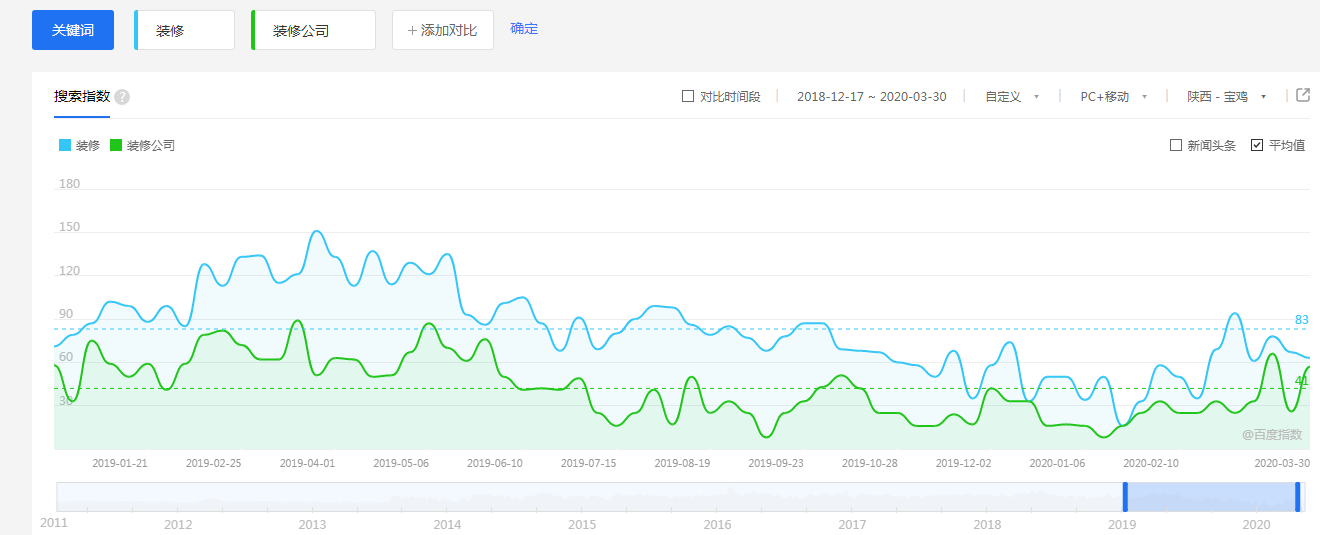This screenshot has height=535, width=1320.
Task: Enable the 对比时间段 checkbox
Action: pos(687,96)
